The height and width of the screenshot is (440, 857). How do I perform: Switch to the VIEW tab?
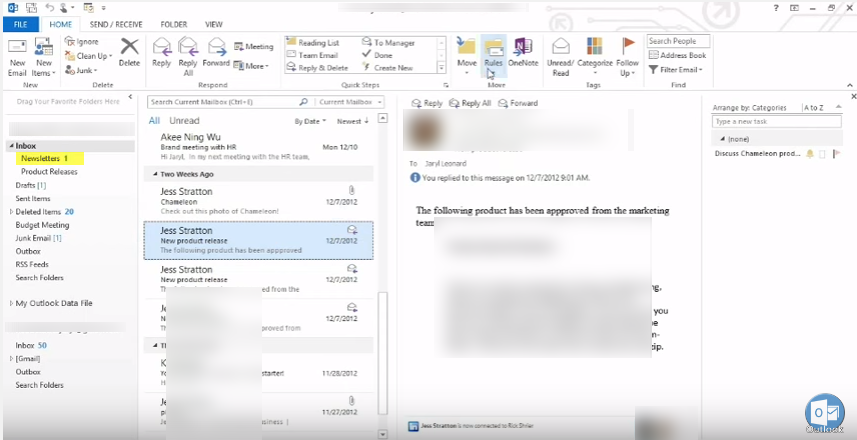coord(214,24)
